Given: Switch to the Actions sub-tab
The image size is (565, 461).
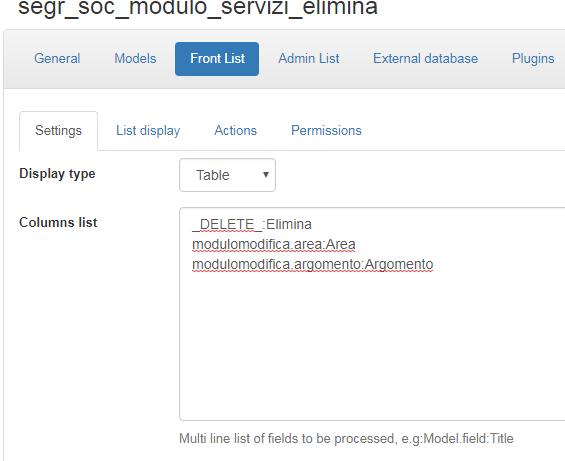Looking at the screenshot, I should 235,130.
